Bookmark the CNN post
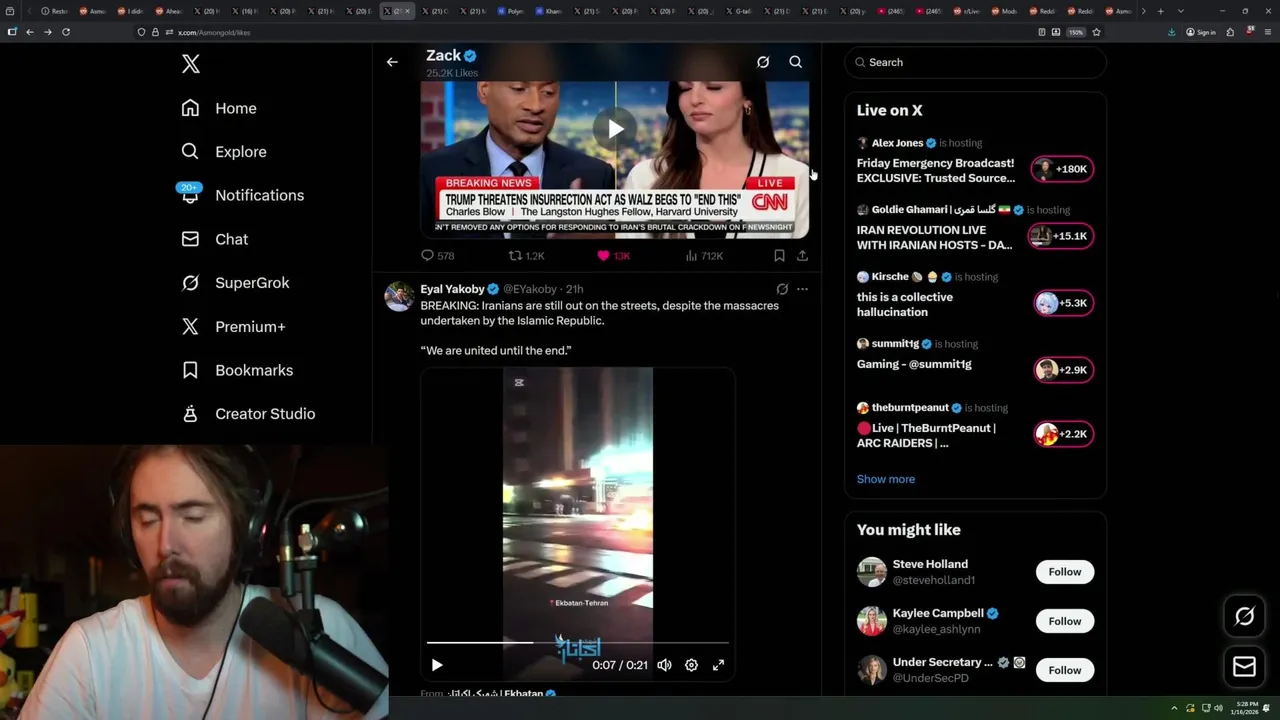This screenshot has width=1280, height=720. tap(779, 256)
